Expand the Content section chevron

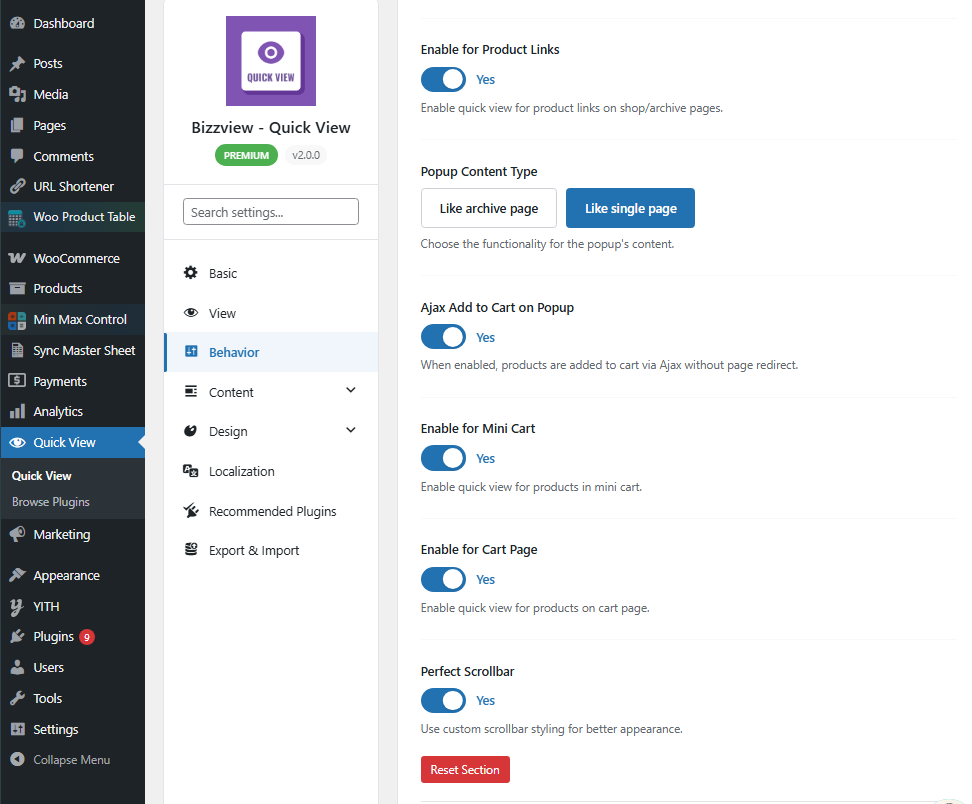351,390
